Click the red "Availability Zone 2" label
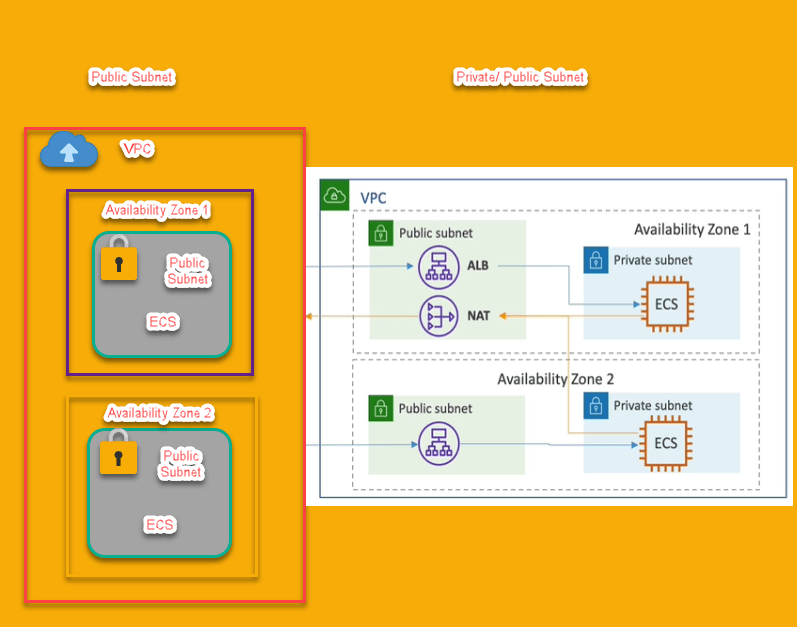This screenshot has height=627, width=797. [159, 413]
